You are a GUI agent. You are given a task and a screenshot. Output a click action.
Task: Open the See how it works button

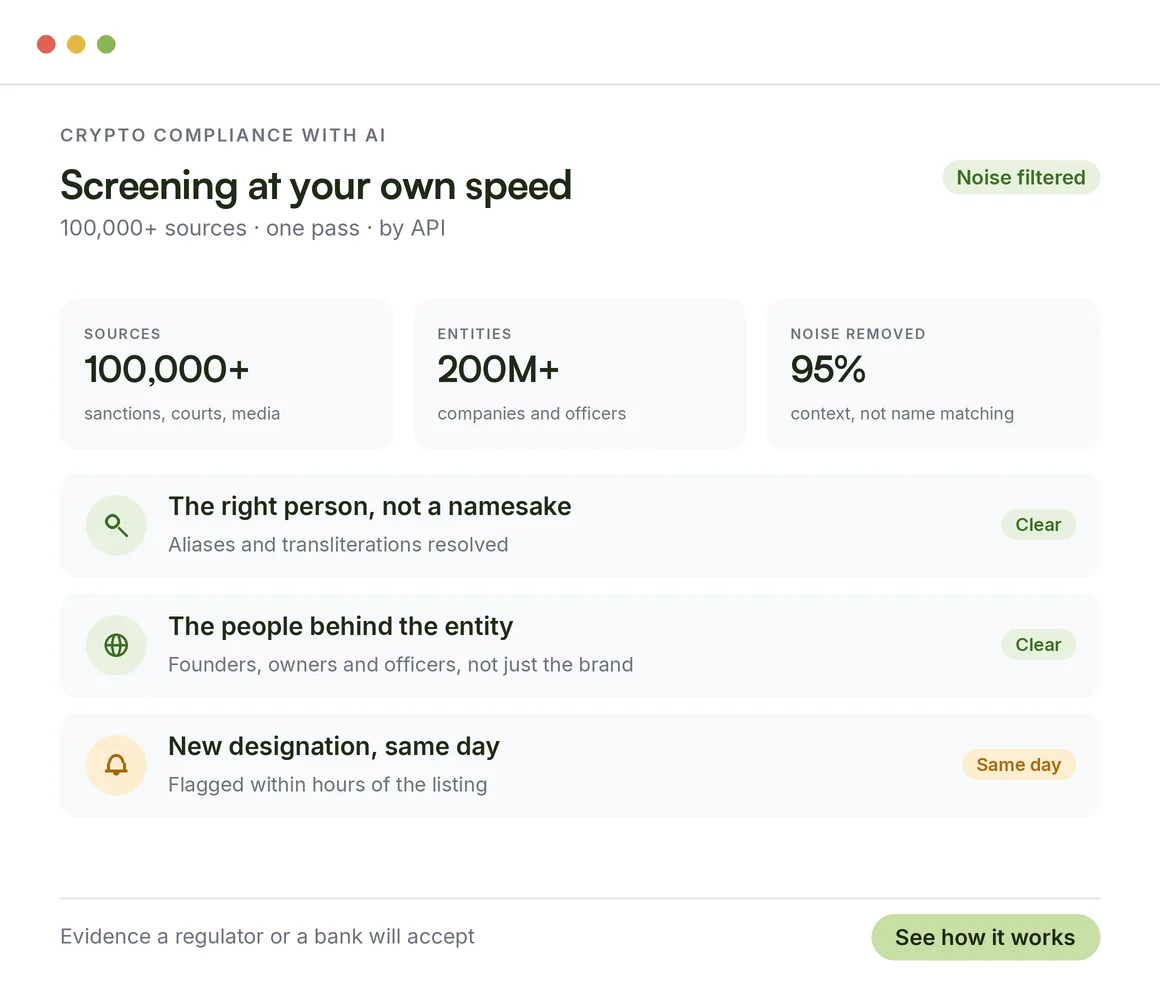point(985,937)
